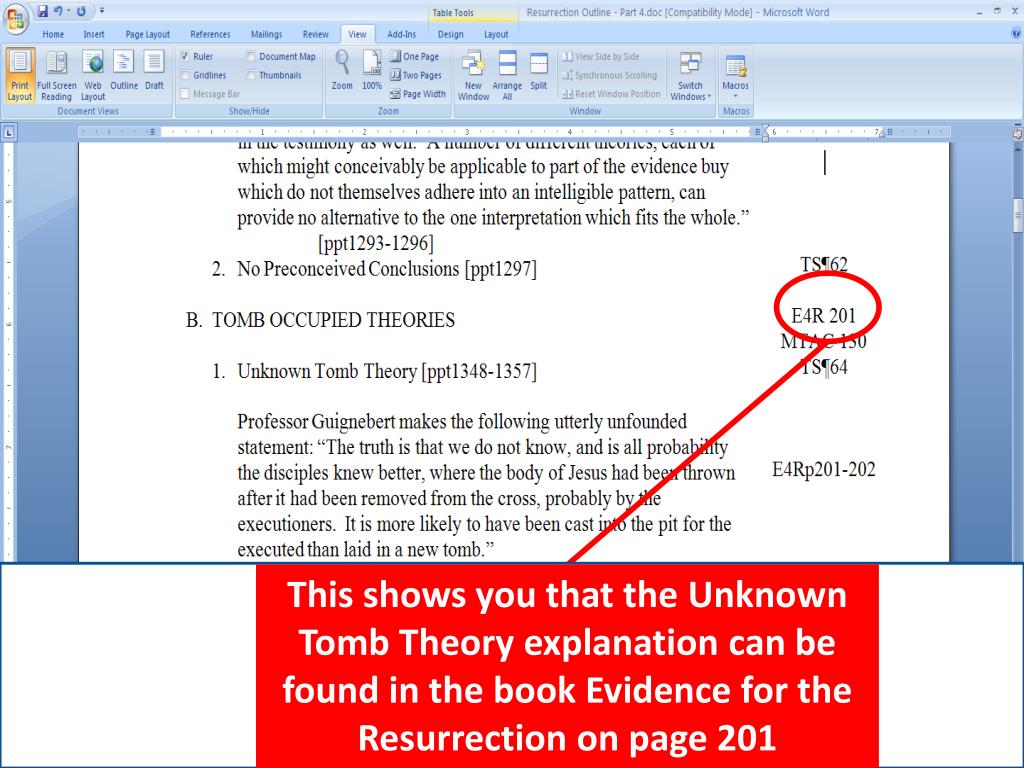This screenshot has height=768, width=1024.
Task: Click Arrange All windows
Action: (x=507, y=76)
